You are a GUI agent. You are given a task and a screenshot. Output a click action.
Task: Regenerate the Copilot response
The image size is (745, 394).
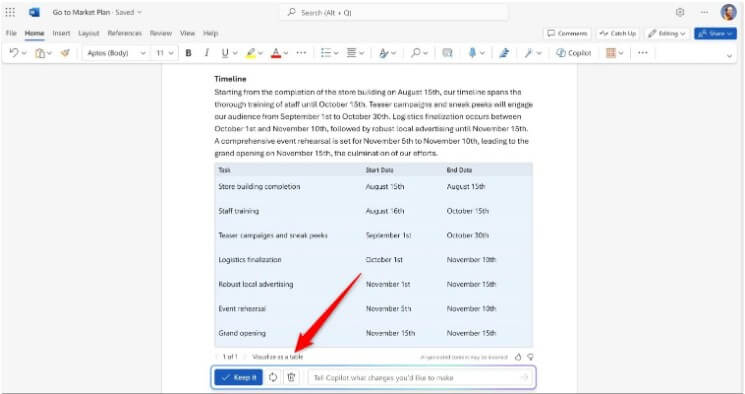click(273, 377)
